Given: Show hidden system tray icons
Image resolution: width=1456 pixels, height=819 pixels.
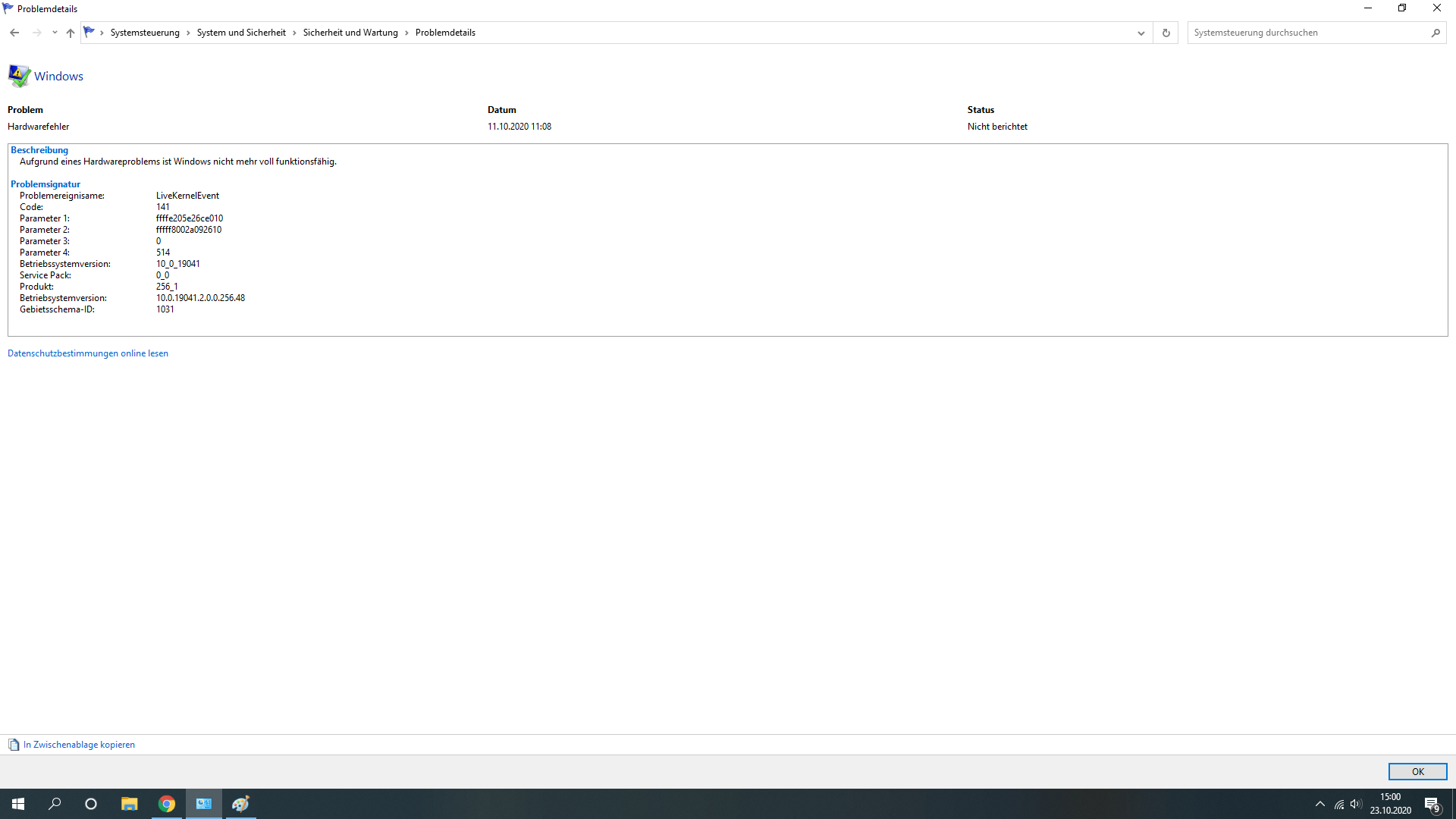Looking at the screenshot, I should [x=1319, y=804].
